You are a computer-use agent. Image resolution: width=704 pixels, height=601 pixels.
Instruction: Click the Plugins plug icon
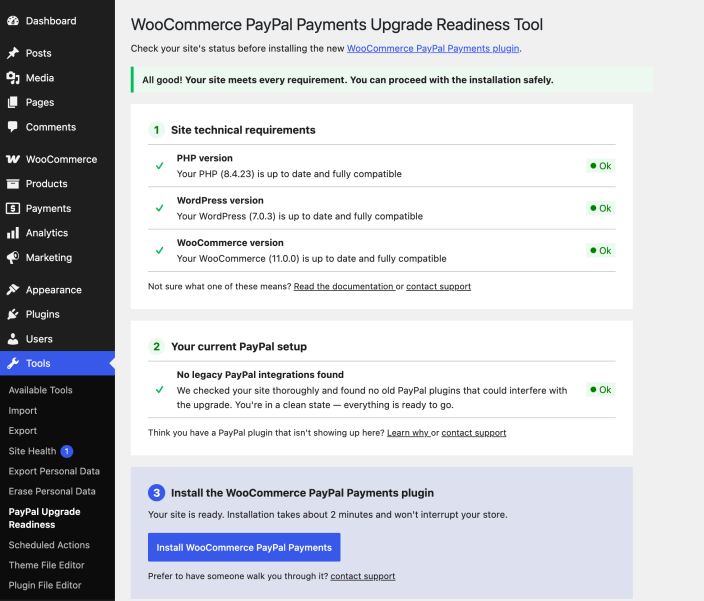pyautogui.click(x=13, y=314)
